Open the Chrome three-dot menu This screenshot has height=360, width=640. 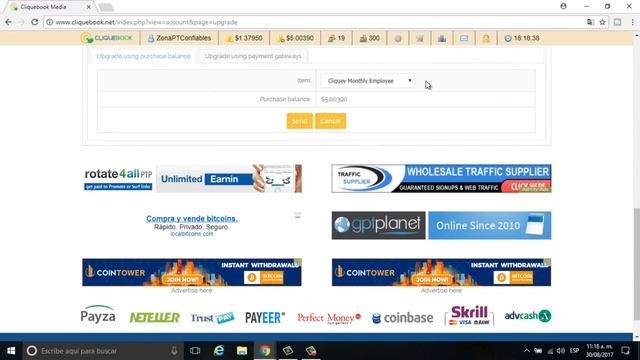(633, 22)
